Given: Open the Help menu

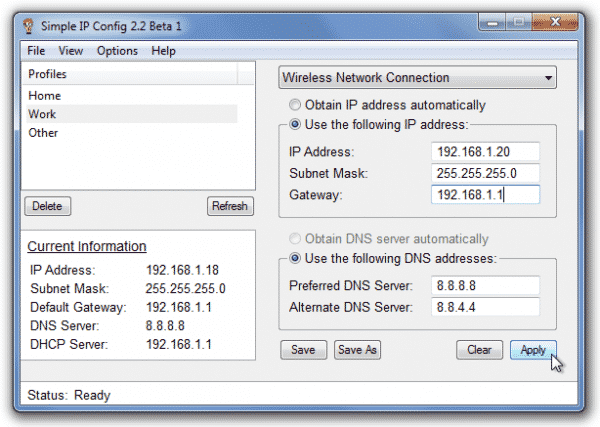Looking at the screenshot, I should click(163, 50).
